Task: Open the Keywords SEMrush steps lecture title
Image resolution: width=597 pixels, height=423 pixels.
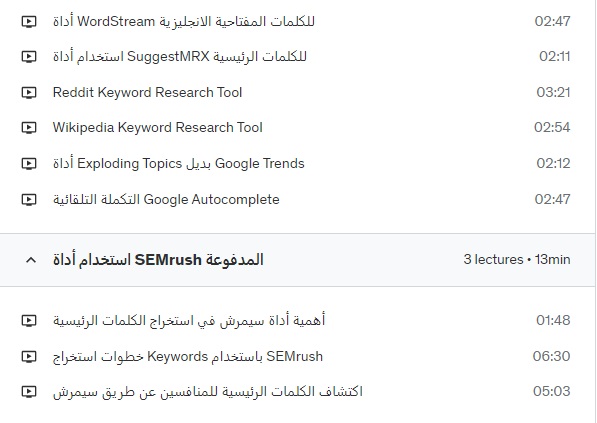Action: tap(188, 357)
